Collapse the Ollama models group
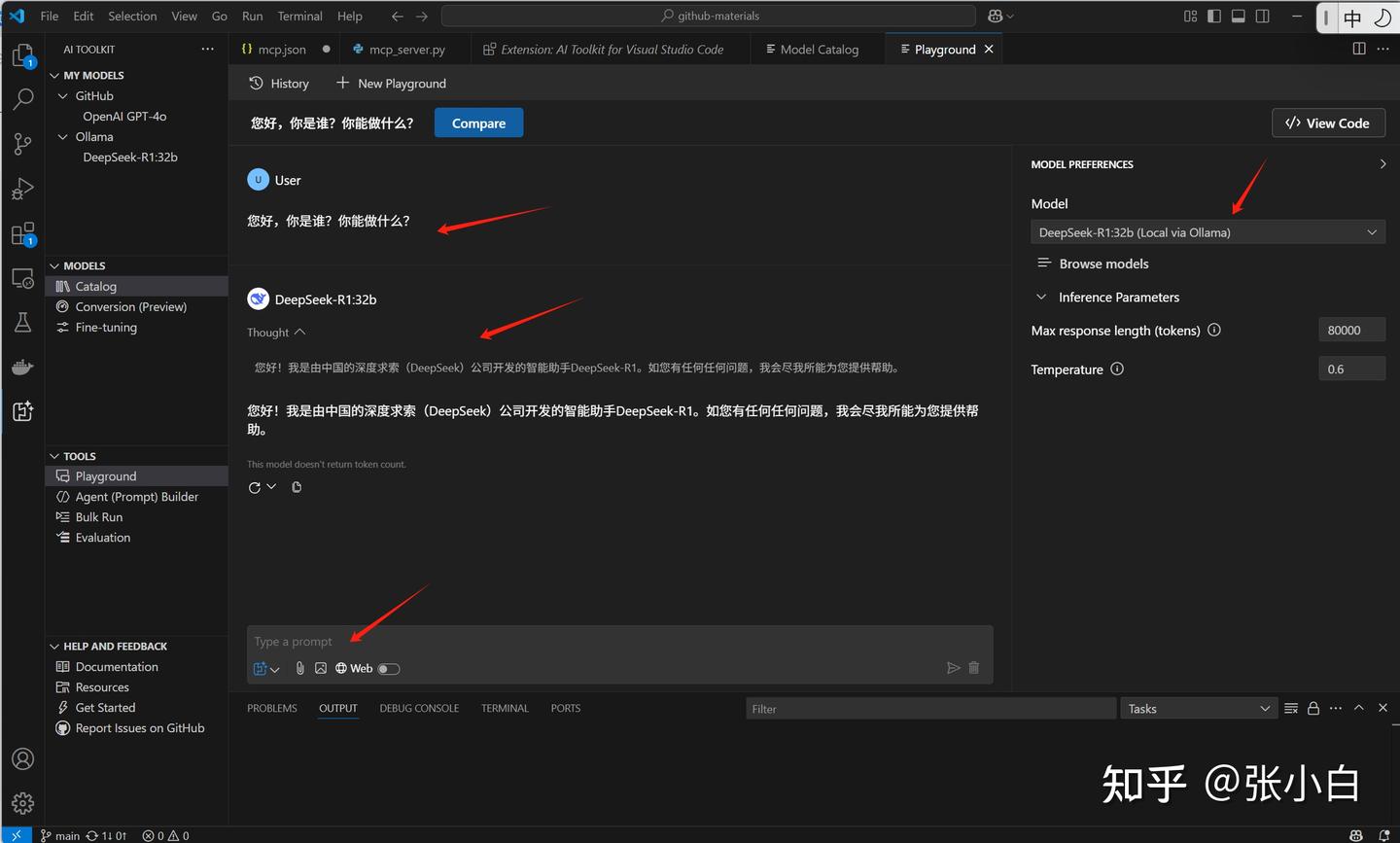 [63, 137]
